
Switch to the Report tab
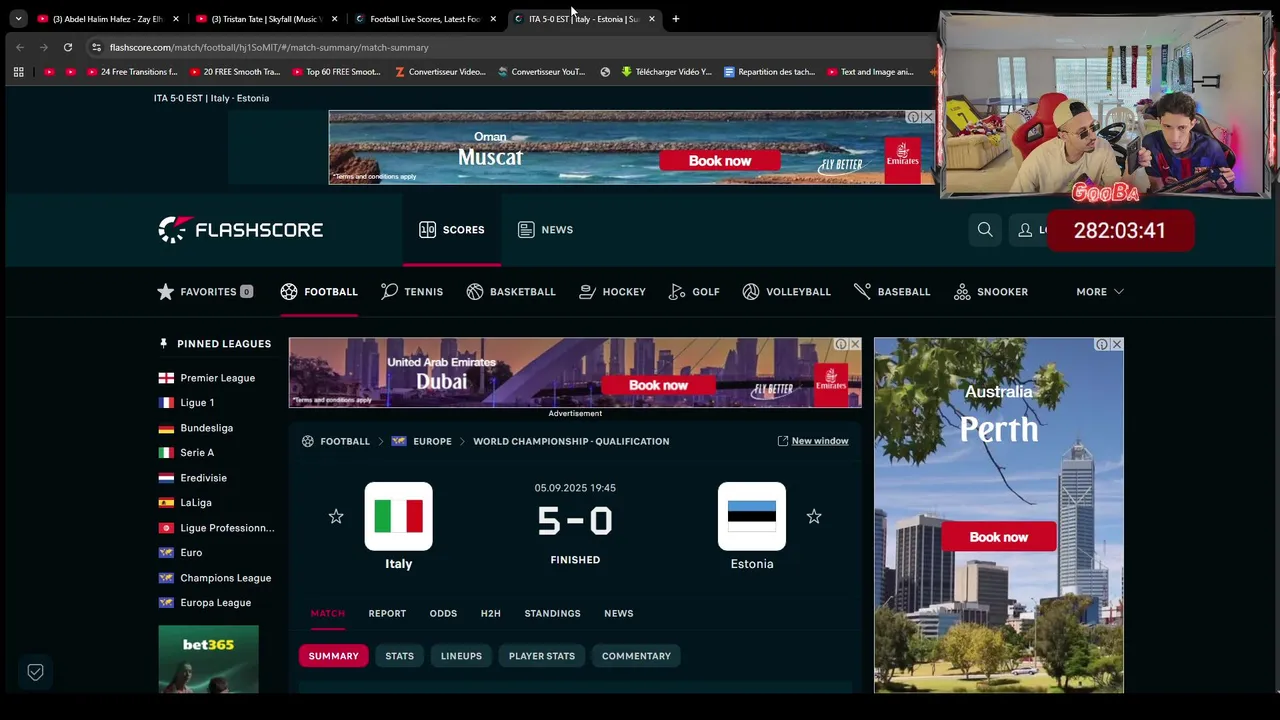point(387,613)
